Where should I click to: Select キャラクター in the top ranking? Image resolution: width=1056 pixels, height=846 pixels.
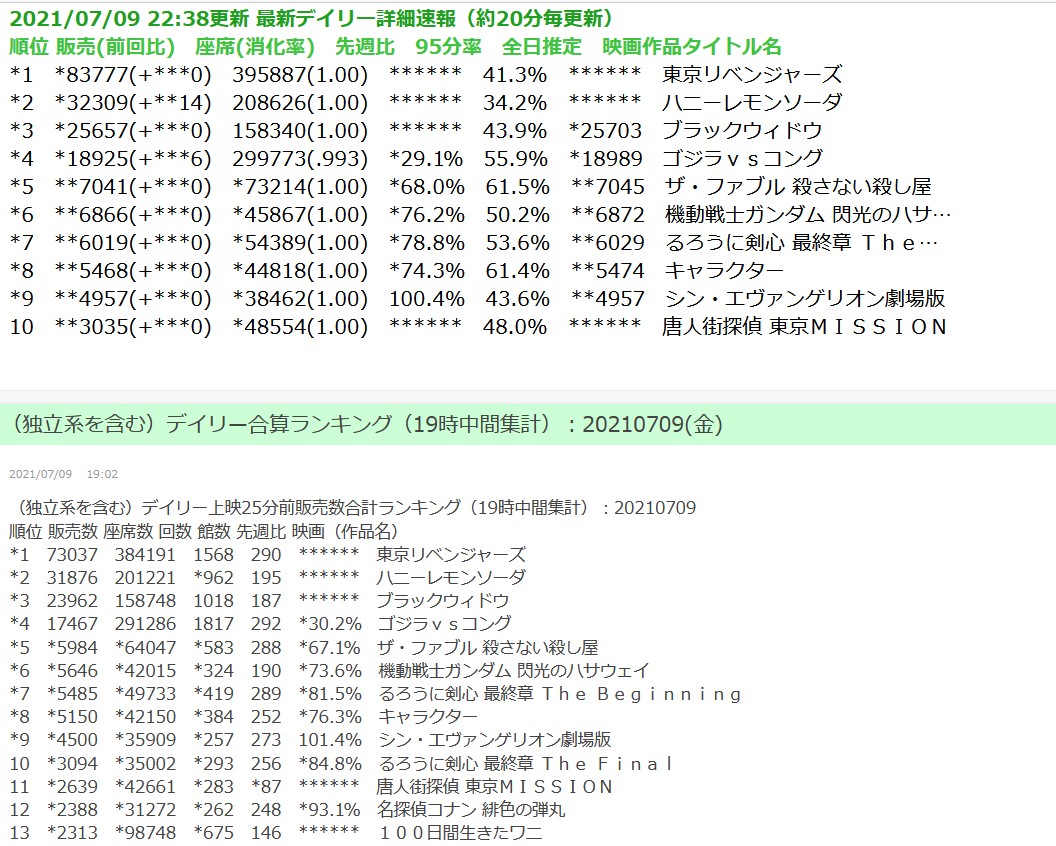click(724, 271)
